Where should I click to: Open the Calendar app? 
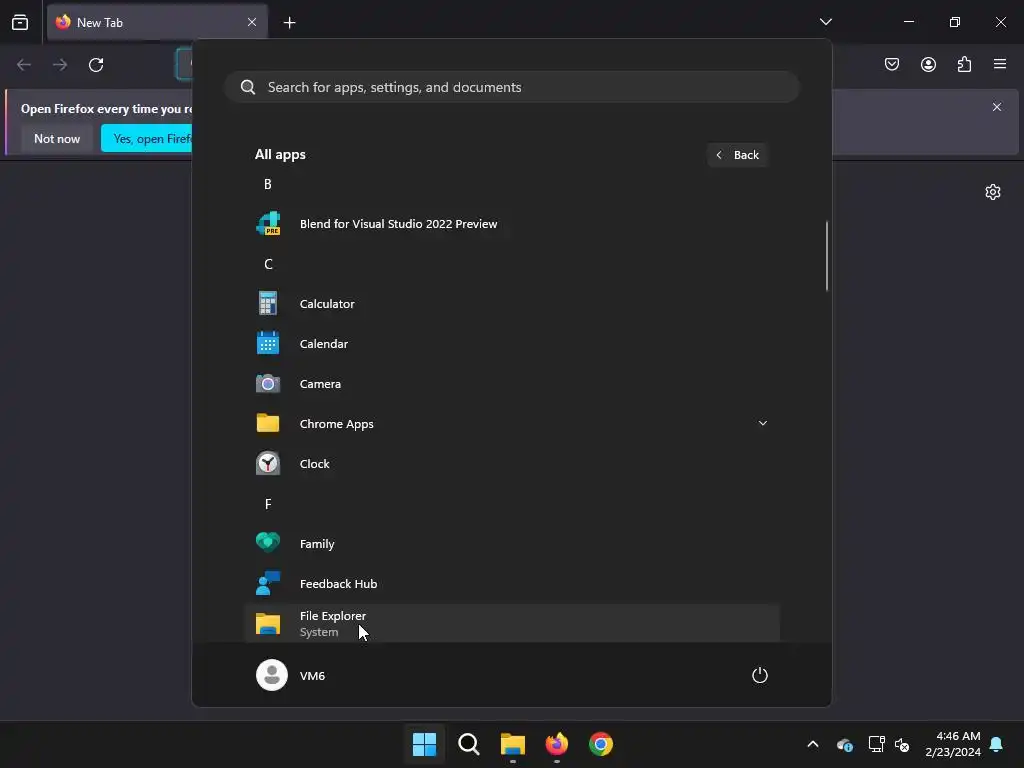click(512, 344)
